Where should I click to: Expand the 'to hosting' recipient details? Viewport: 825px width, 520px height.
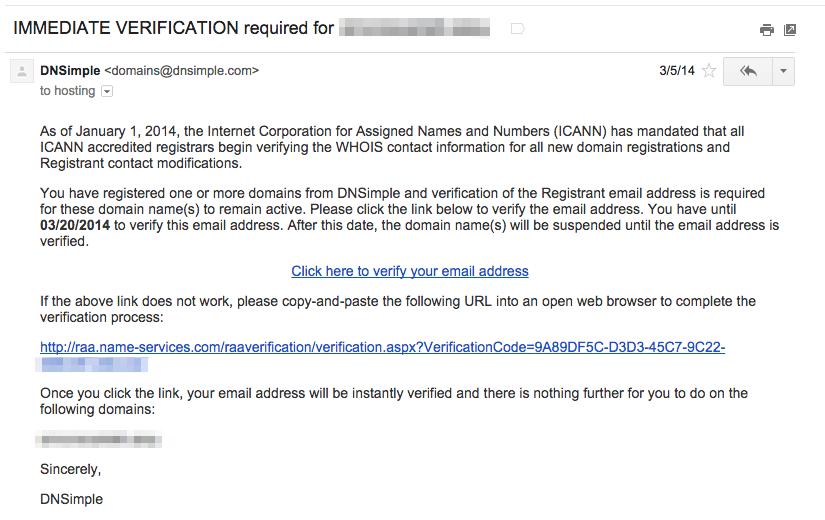coord(107,91)
